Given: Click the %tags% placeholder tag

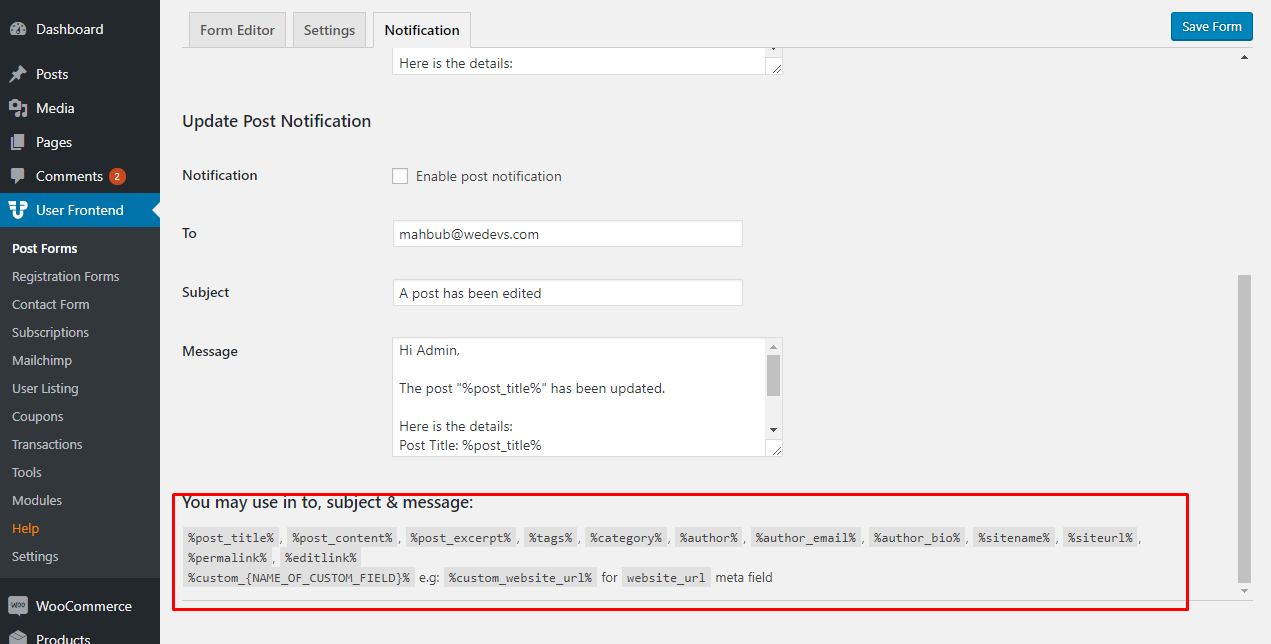Looking at the screenshot, I should pos(550,538).
